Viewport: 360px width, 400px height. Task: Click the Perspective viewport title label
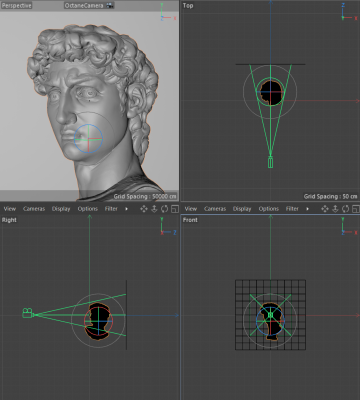click(16, 5)
